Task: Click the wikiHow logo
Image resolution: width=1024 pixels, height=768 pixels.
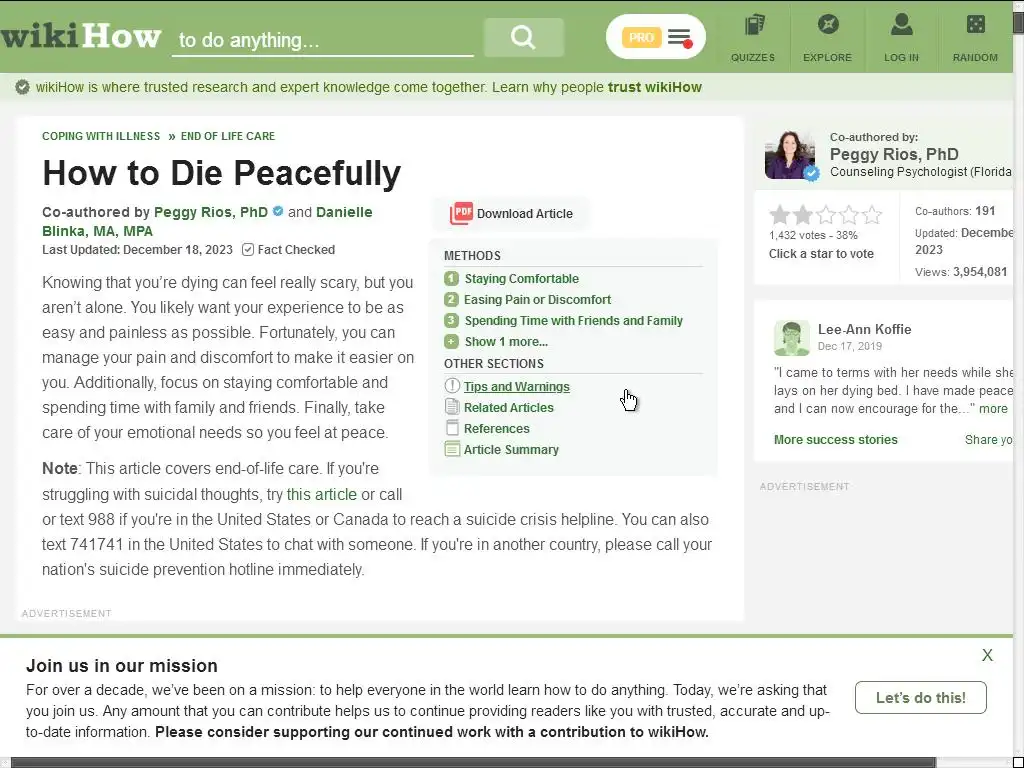Action: coord(80,37)
